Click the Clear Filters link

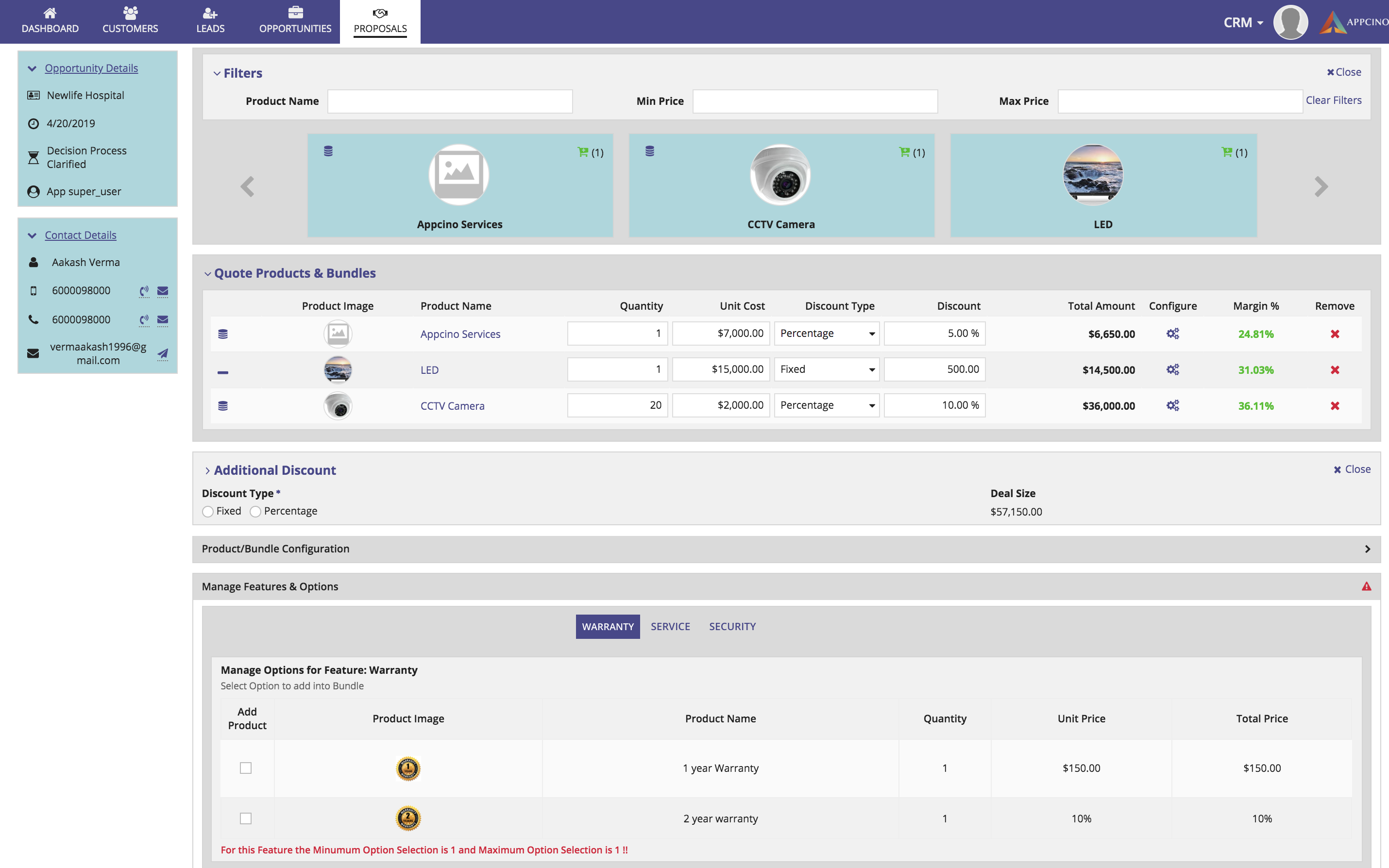click(1333, 100)
